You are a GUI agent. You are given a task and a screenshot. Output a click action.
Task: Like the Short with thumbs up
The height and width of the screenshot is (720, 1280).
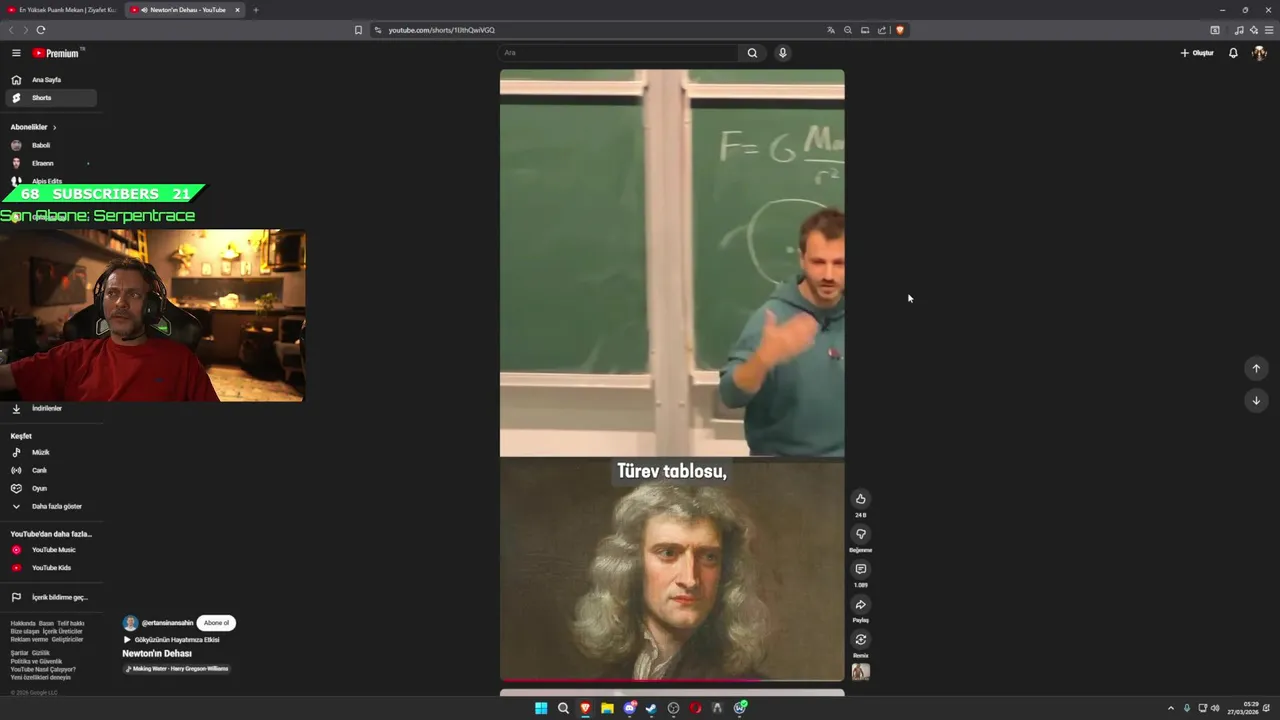860,499
